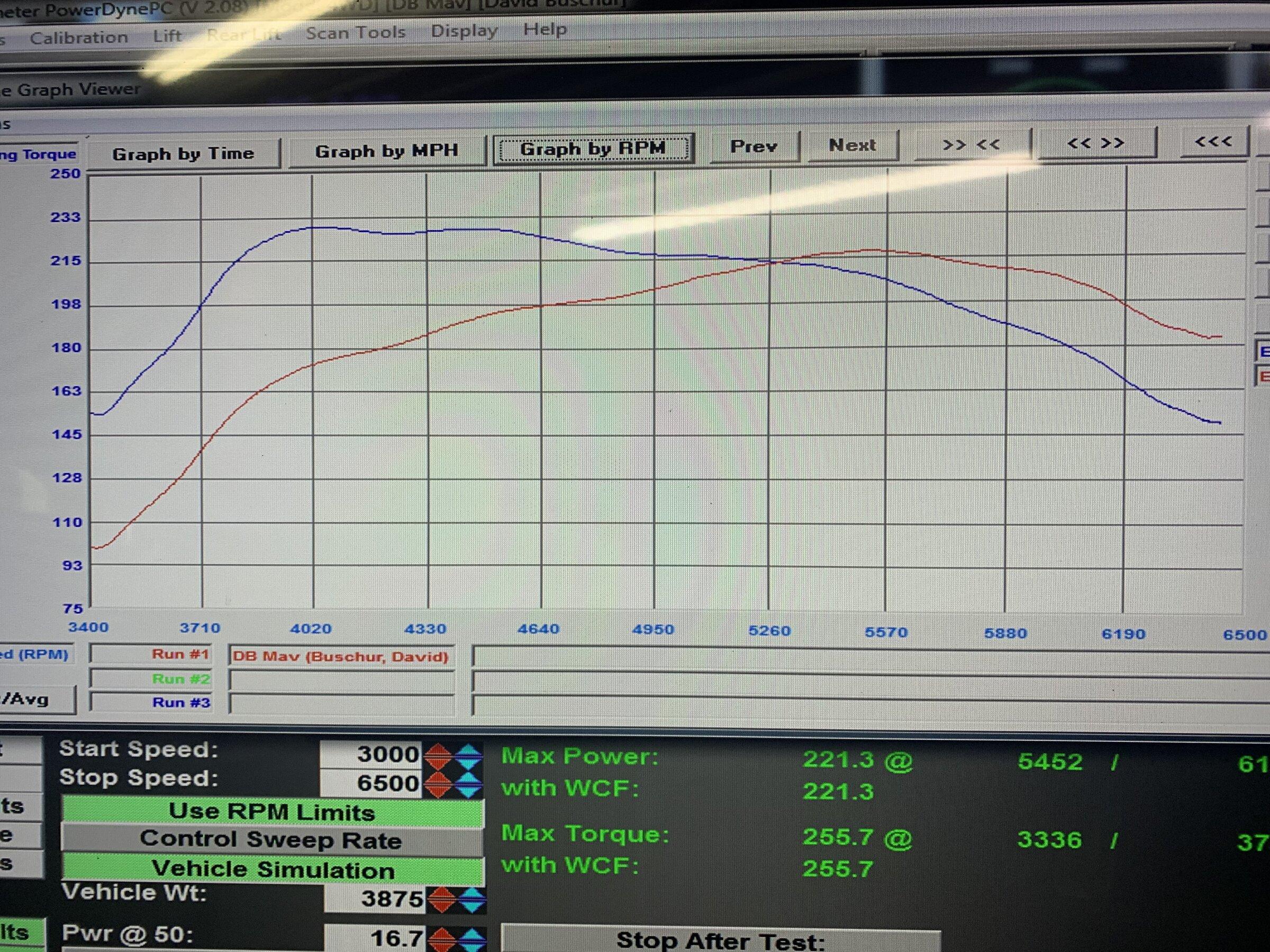Viewport: 1270px width, 952px height.
Task: Click the Torque axis label button
Action: [38, 154]
